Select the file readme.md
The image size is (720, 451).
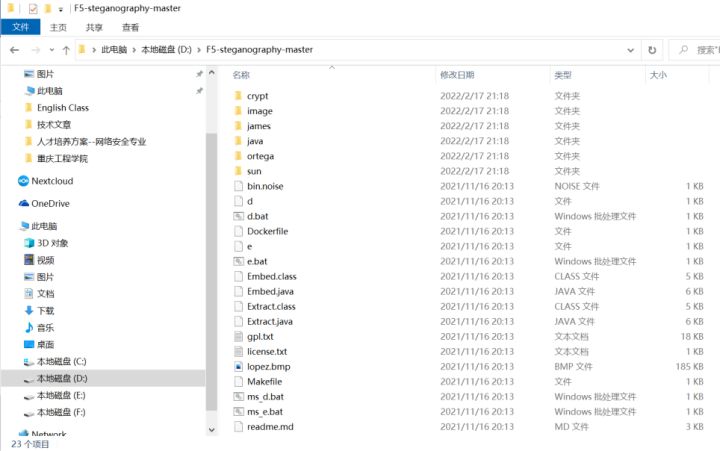(270, 427)
